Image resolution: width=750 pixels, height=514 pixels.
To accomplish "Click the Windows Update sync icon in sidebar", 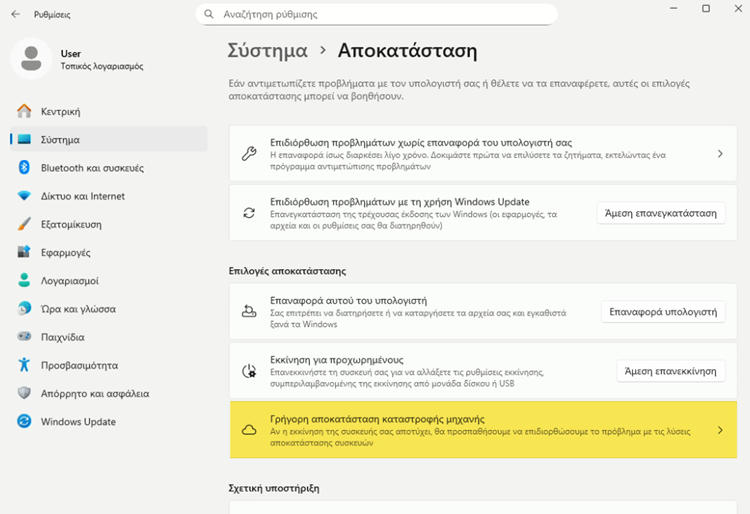I will click(24, 421).
